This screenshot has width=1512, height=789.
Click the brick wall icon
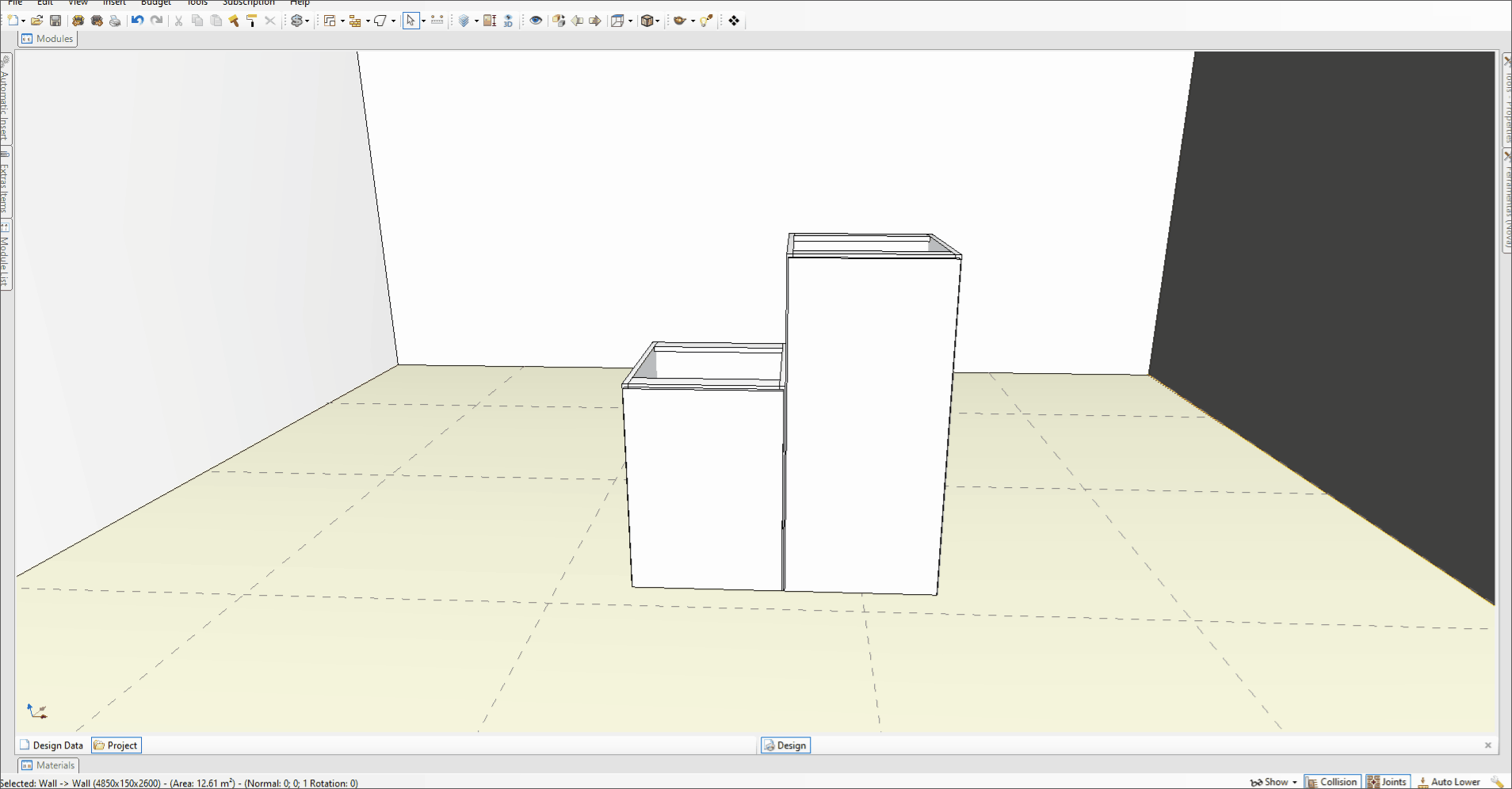point(355,21)
